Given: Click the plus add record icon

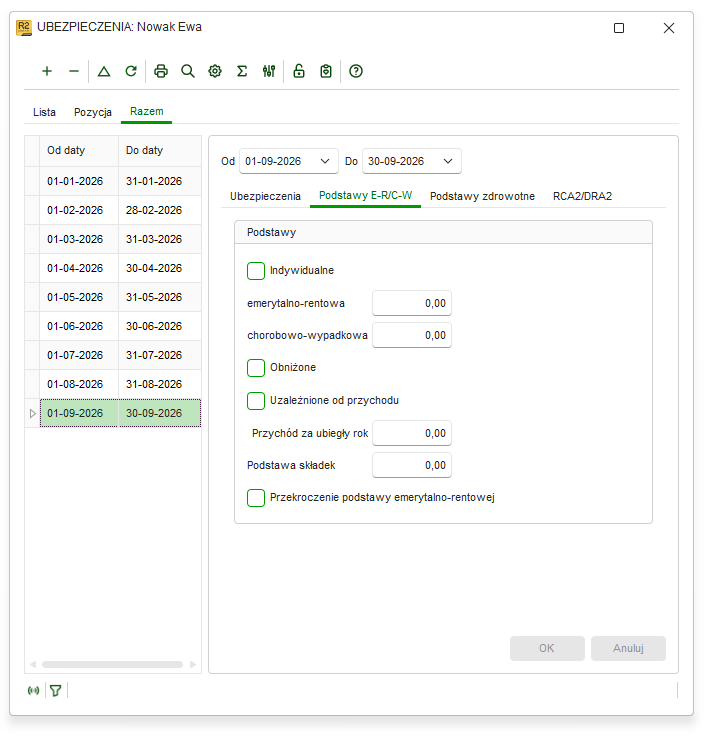Looking at the screenshot, I should pyautogui.click(x=47, y=71).
